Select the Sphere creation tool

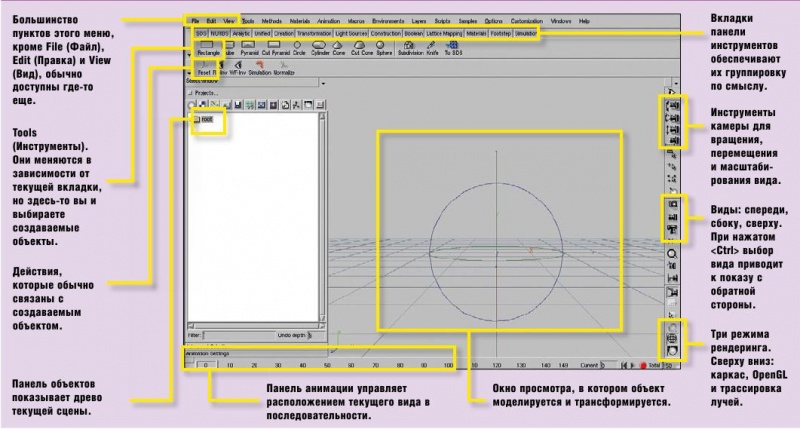pos(384,48)
